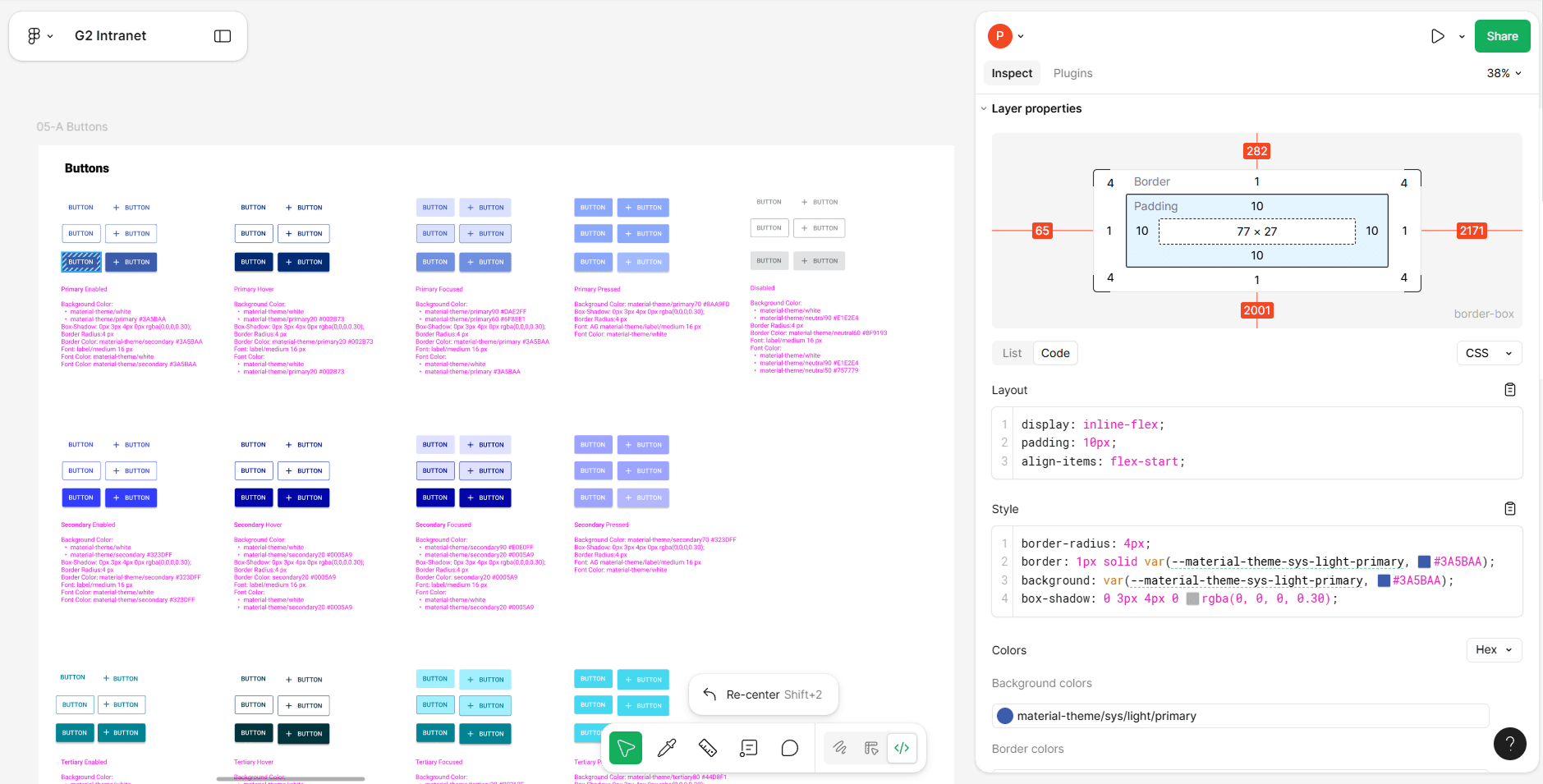
Task: Open the Figma main menu logo
Action: [x=34, y=36]
